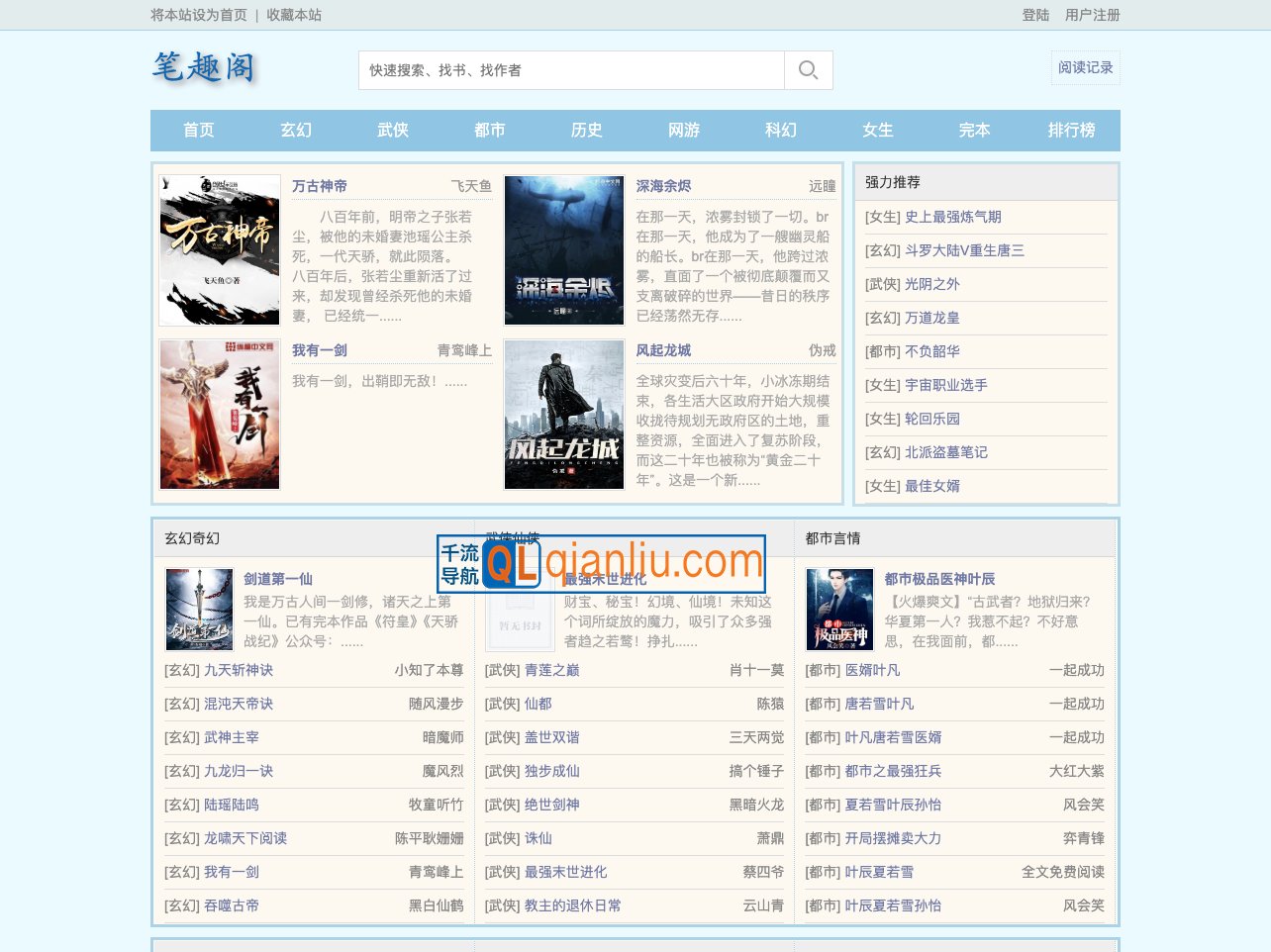1271x952 pixels.
Task: Open the 千流导航 qianliu.com banner
Action: point(601,563)
